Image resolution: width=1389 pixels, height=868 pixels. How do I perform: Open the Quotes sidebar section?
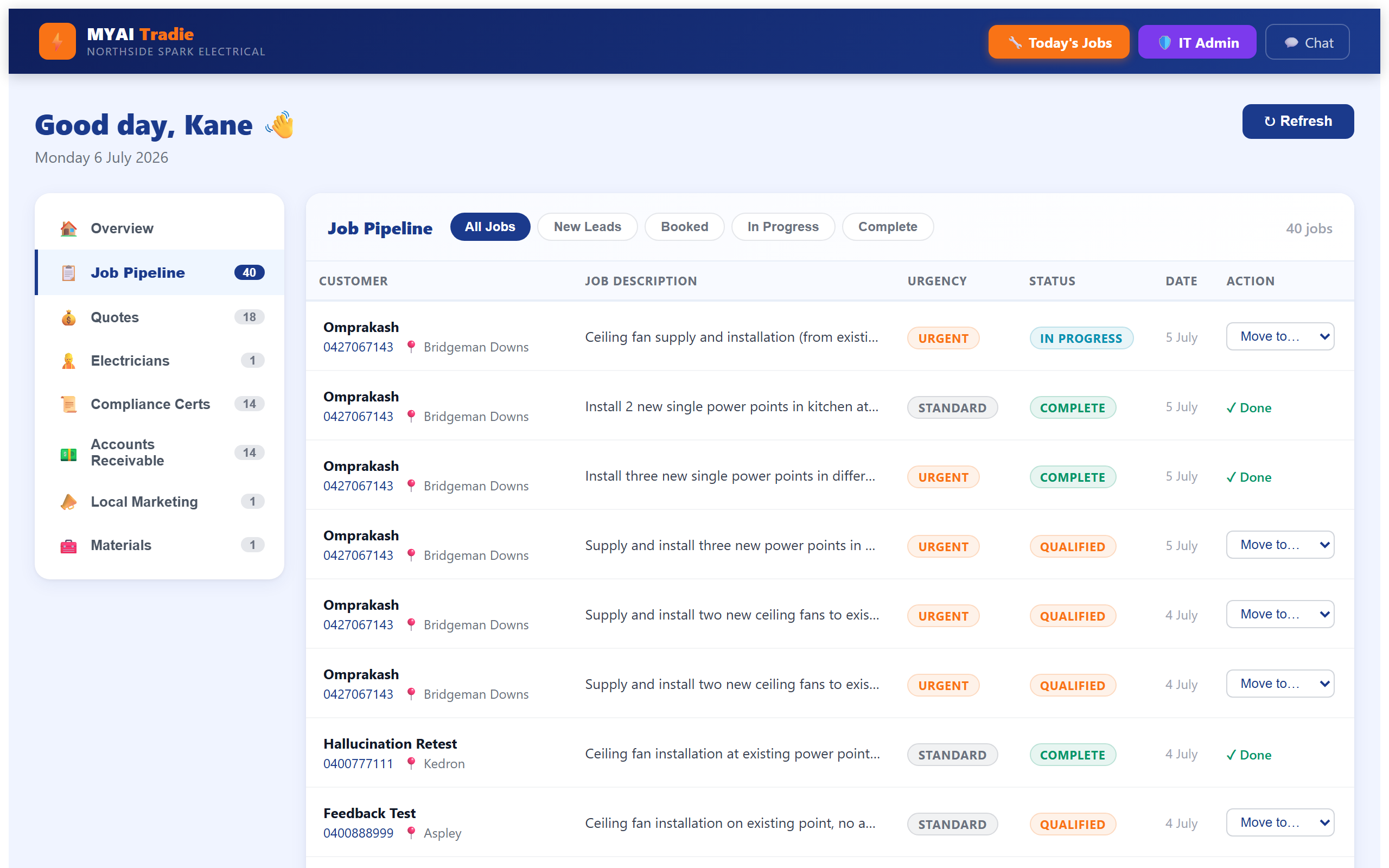pyautogui.click(x=160, y=317)
